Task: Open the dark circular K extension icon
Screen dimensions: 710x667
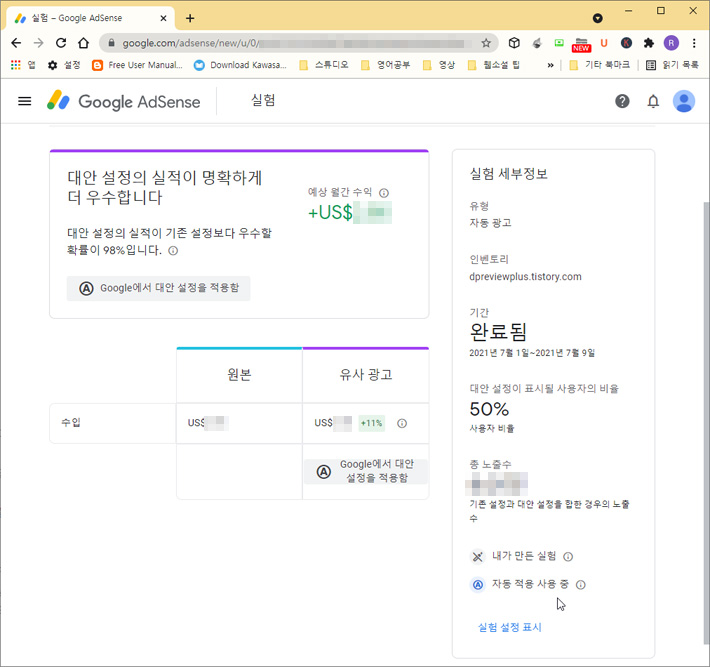Action: tap(626, 43)
